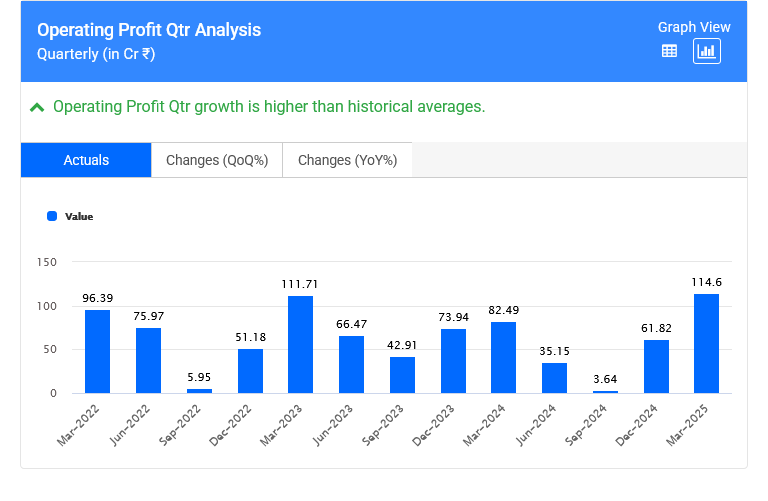Click the Mar-2025 bar
This screenshot has height=501, width=768.
706,343
